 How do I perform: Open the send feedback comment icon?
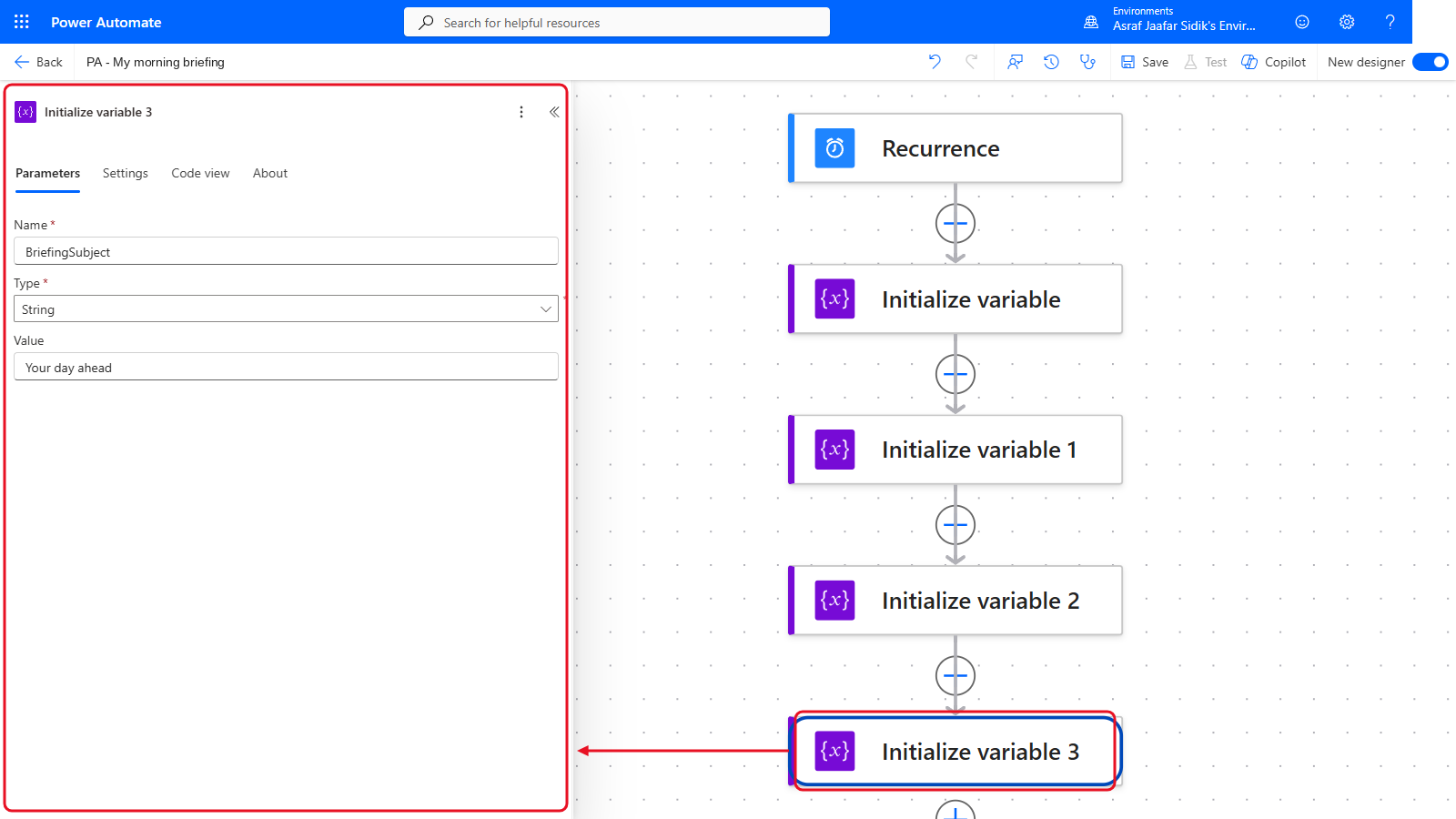click(x=1015, y=62)
